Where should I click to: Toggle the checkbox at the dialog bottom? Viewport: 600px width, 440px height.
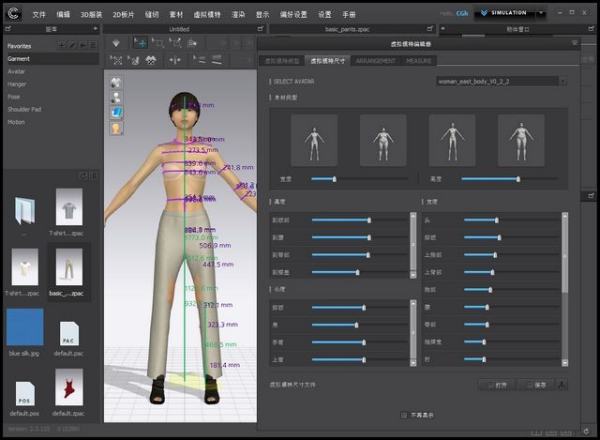tap(403, 414)
